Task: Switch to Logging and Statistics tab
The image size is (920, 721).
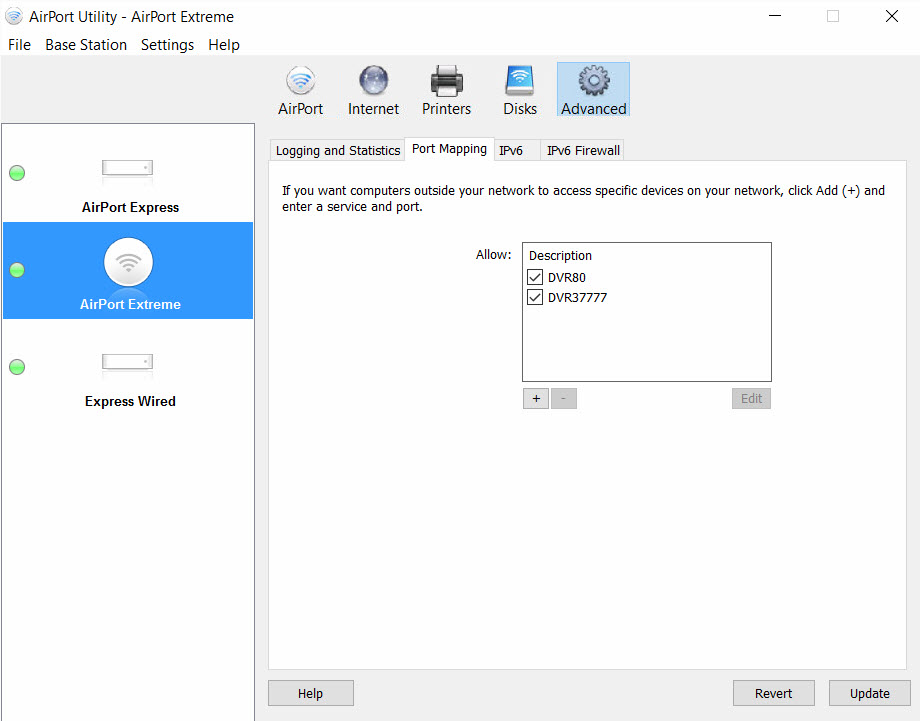Action: click(337, 150)
